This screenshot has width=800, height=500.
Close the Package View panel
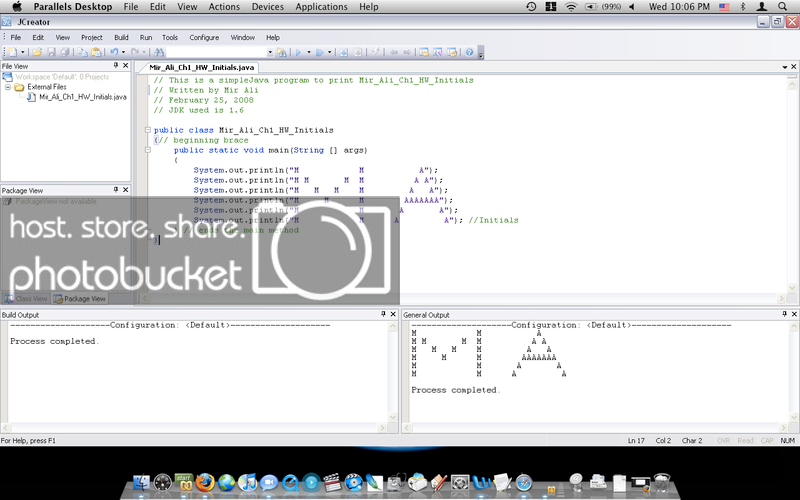point(126,190)
